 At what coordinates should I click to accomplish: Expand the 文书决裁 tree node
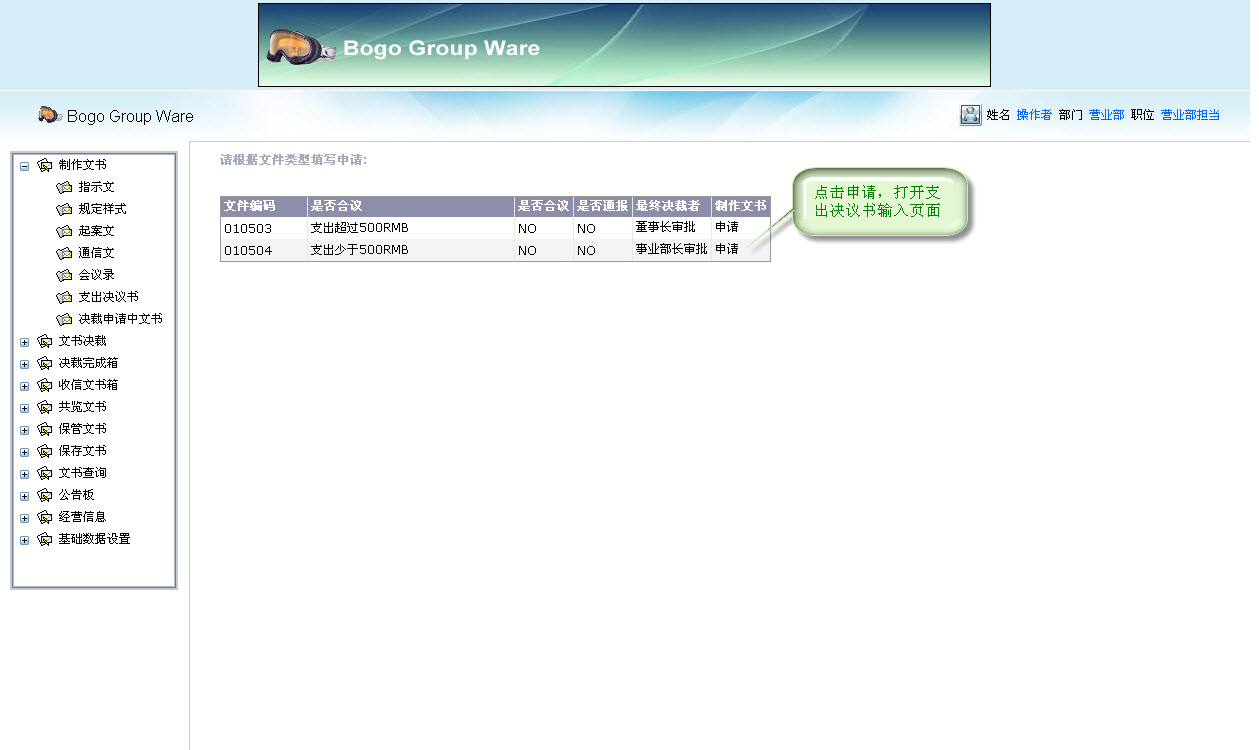pos(25,342)
